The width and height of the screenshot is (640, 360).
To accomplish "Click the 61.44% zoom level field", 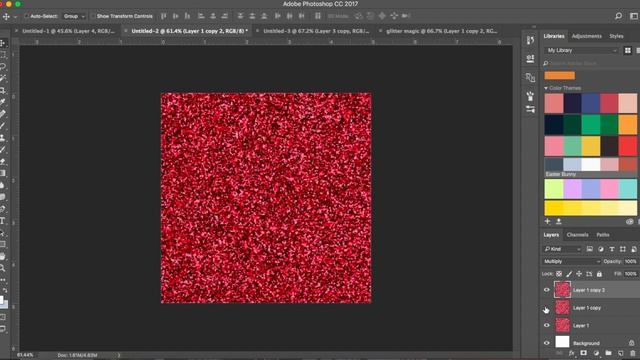I will pyautogui.click(x=25, y=355).
